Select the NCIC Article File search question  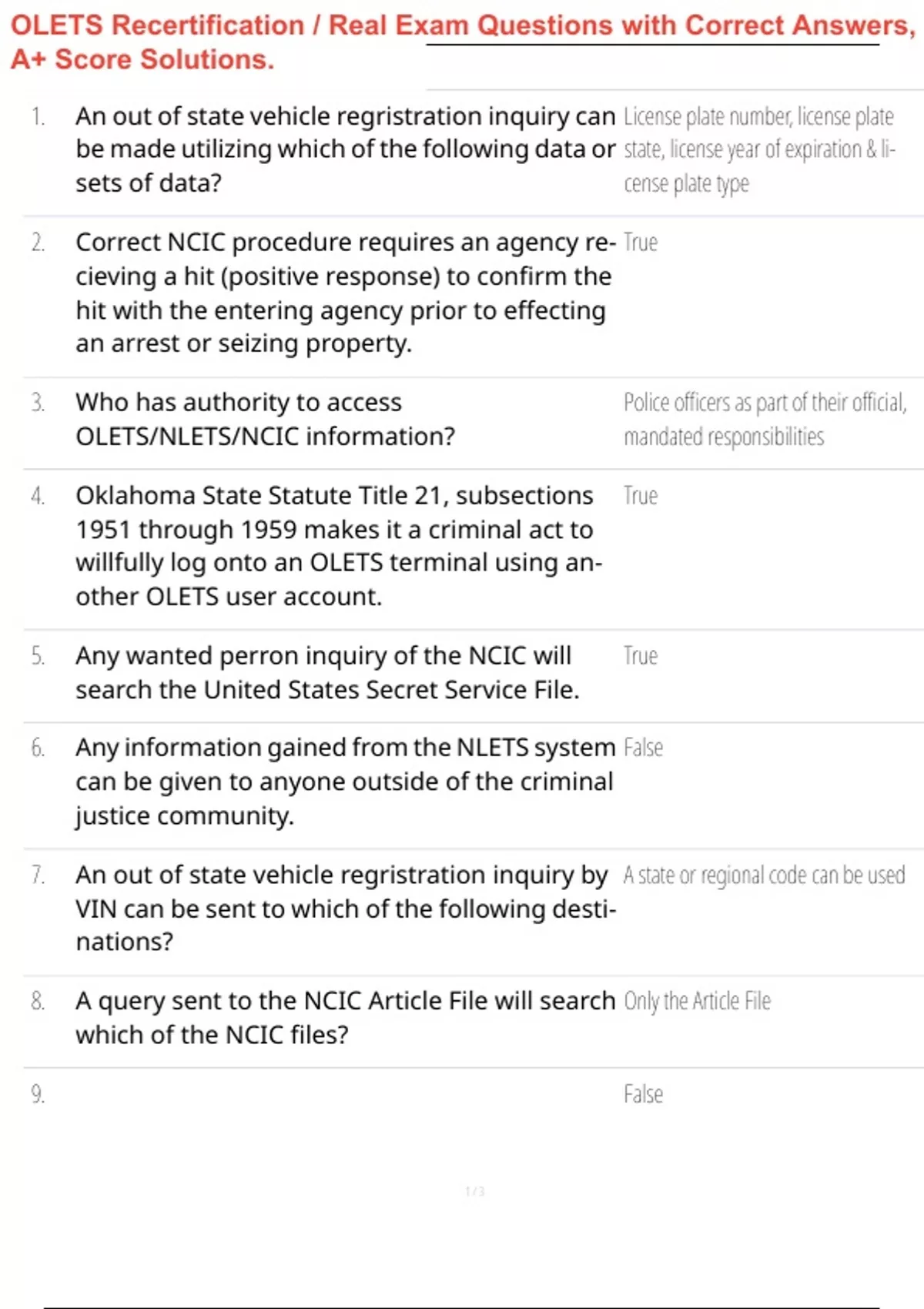coord(345,1017)
